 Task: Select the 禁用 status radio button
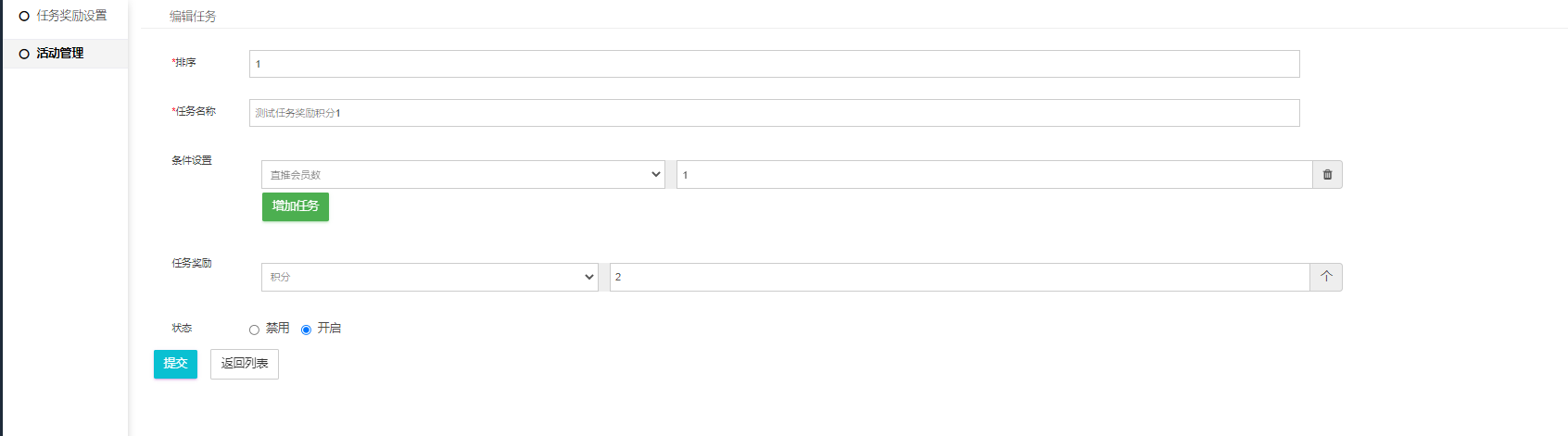pos(254,330)
